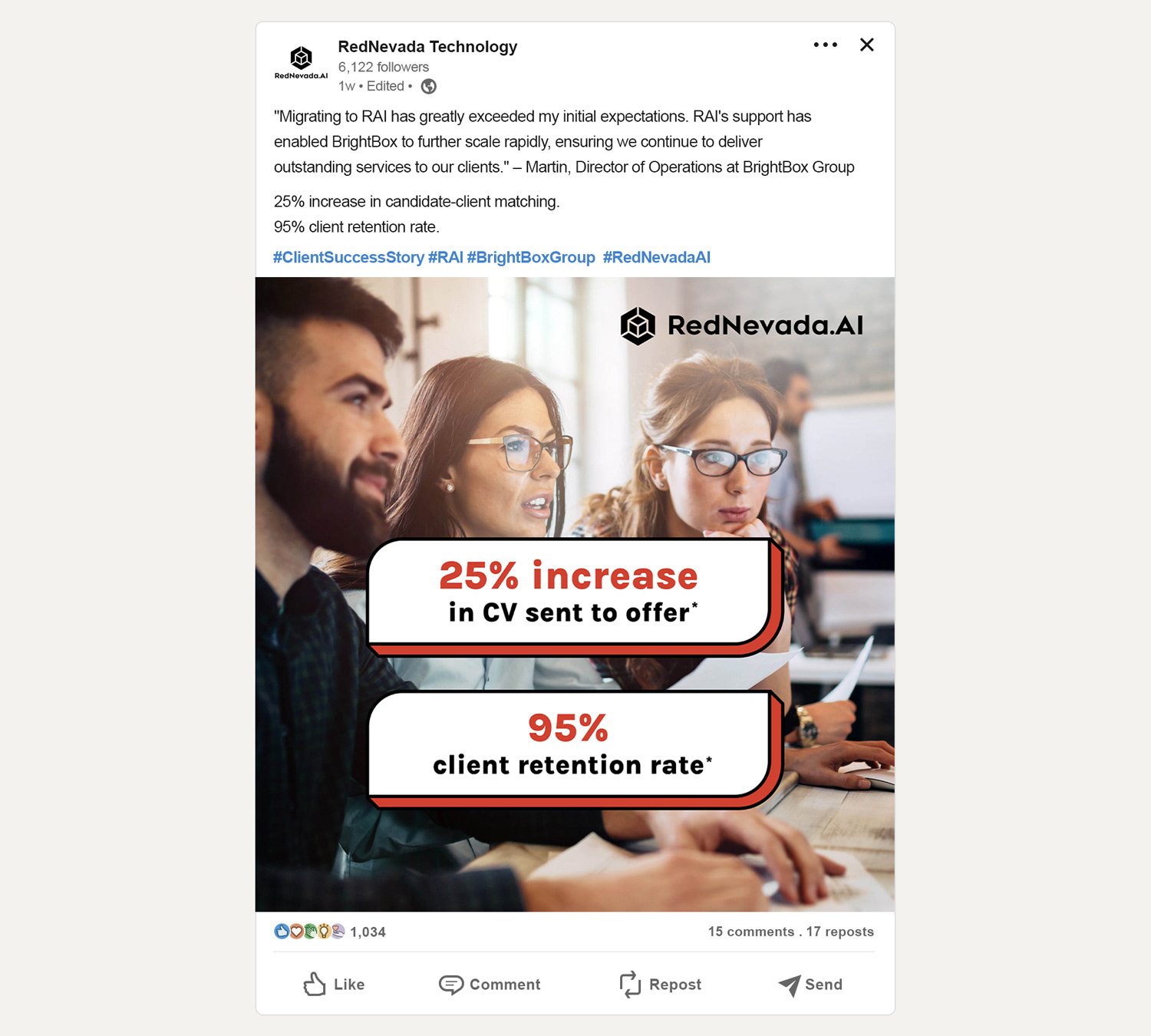The height and width of the screenshot is (1036, 1151).
Task: Click the 6,122 followers text
Action: click(384, 68)
